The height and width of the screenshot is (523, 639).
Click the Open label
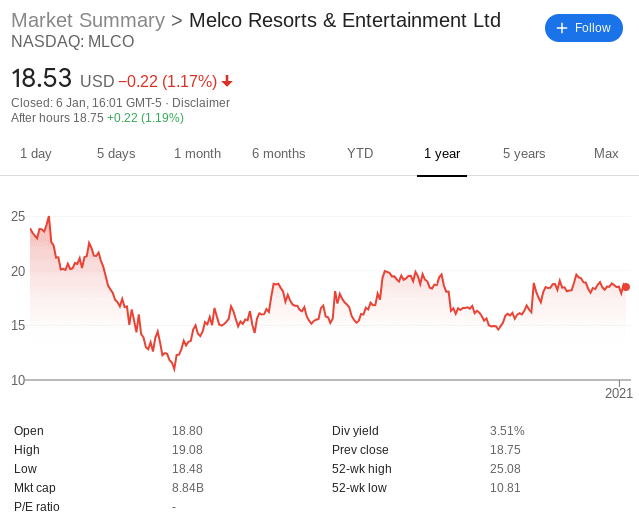click(29, 431)
